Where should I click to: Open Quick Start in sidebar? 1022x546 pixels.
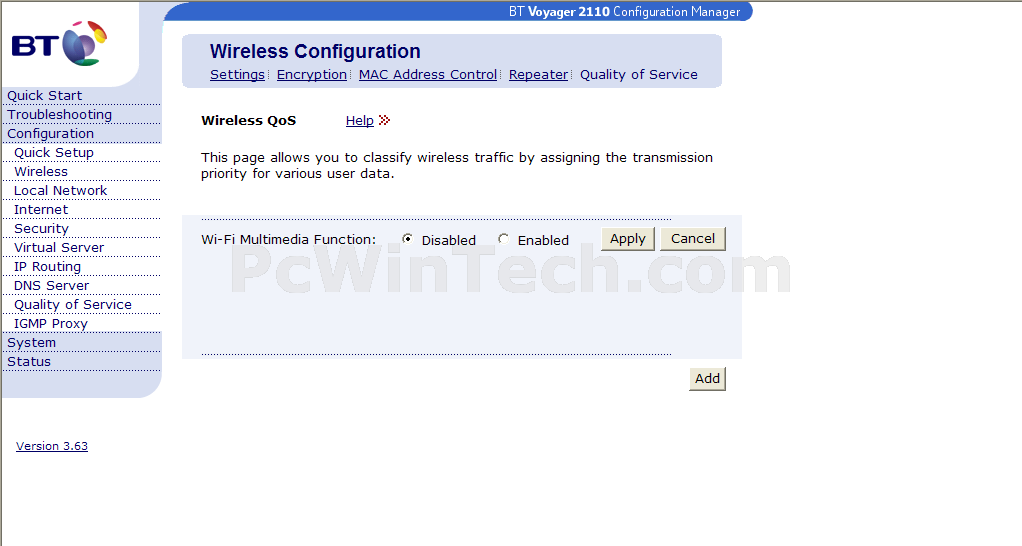(x=44, y=96)
